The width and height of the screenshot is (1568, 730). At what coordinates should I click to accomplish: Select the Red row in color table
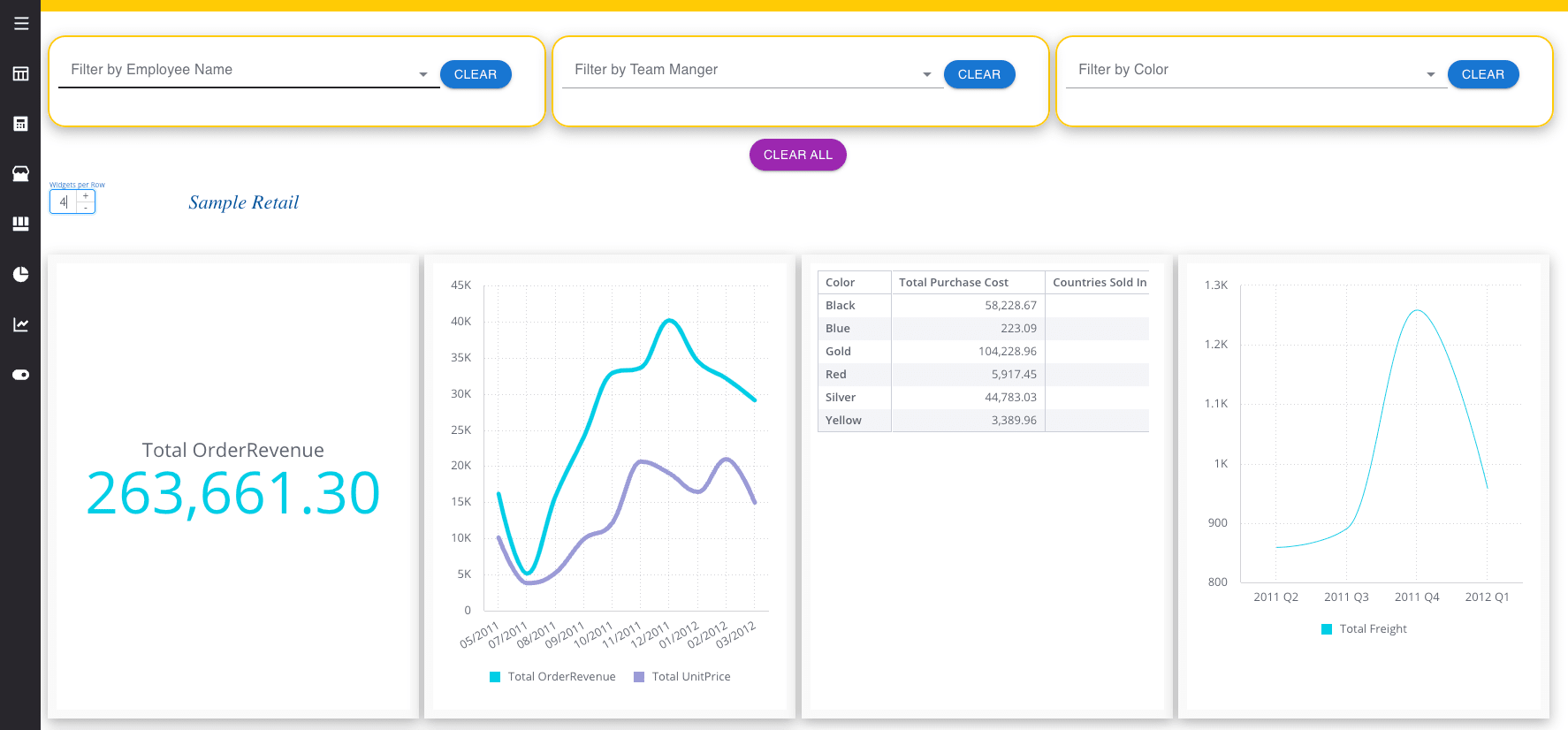pyautogui.click(x=984, y=374)
